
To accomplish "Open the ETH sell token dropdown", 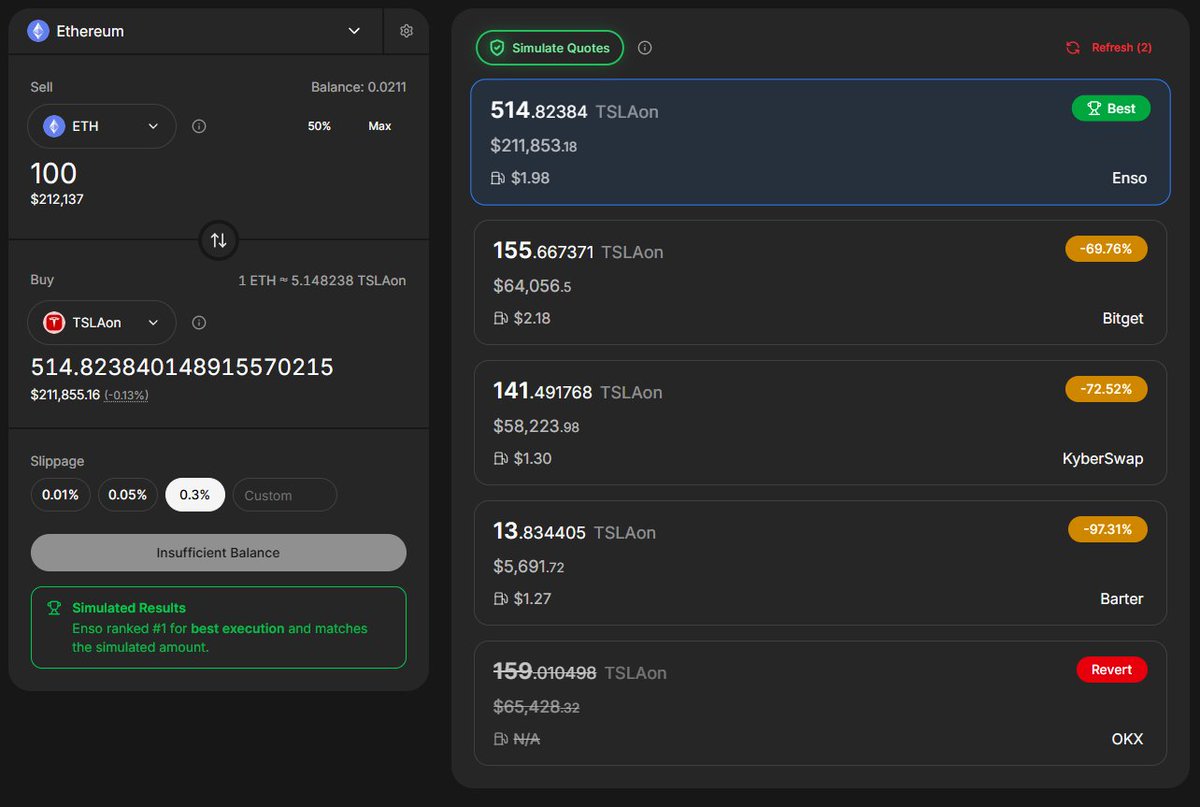I will click(x=102, y=126).
